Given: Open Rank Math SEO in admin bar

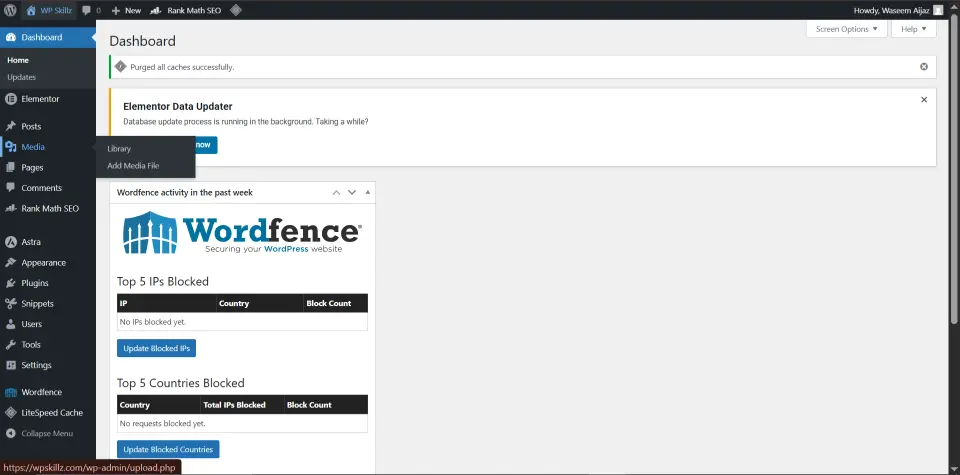Looking at the screenshot, I should [x=186, y=10].
